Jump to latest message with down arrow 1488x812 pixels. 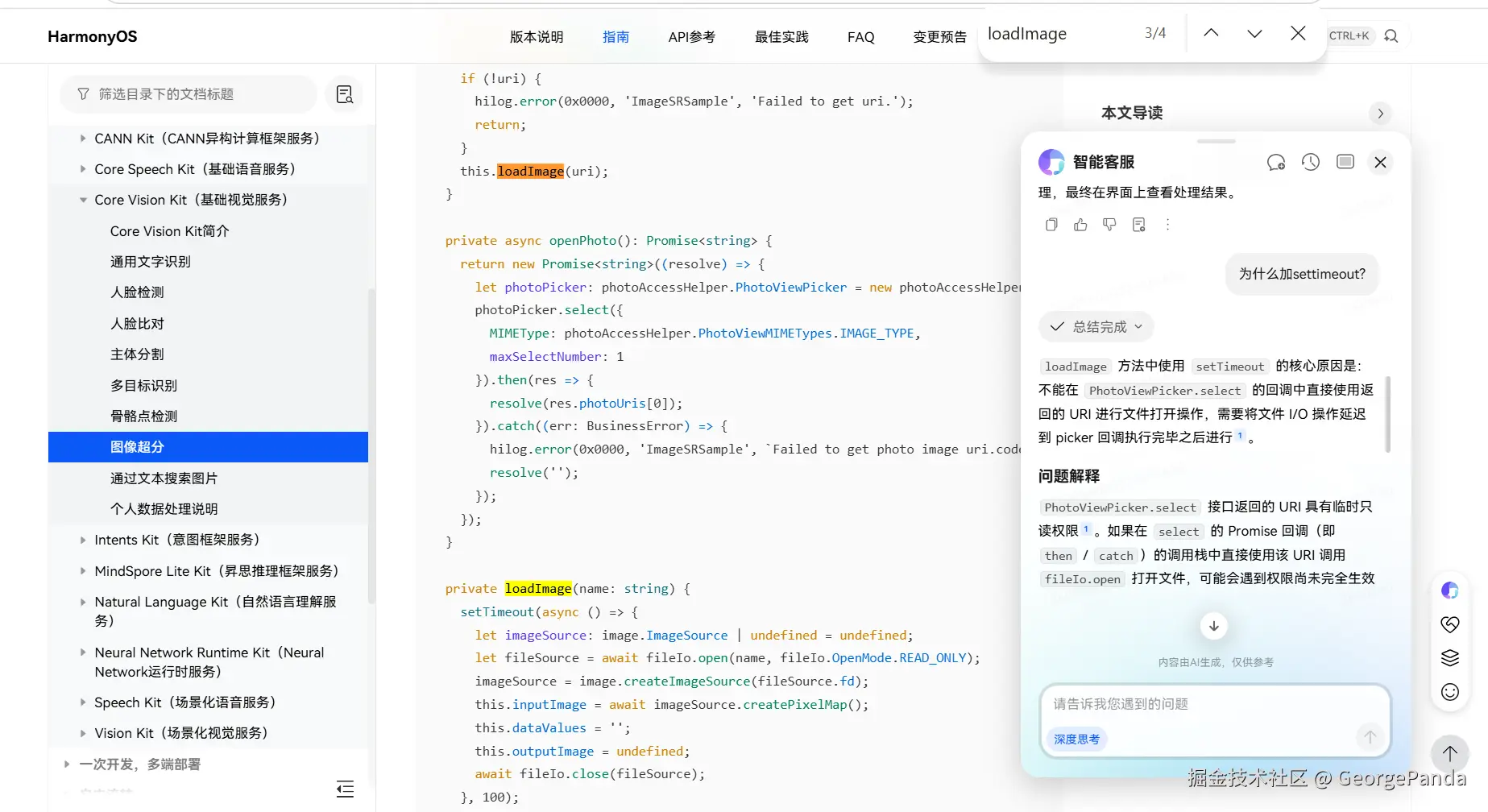pos(1214,626)
